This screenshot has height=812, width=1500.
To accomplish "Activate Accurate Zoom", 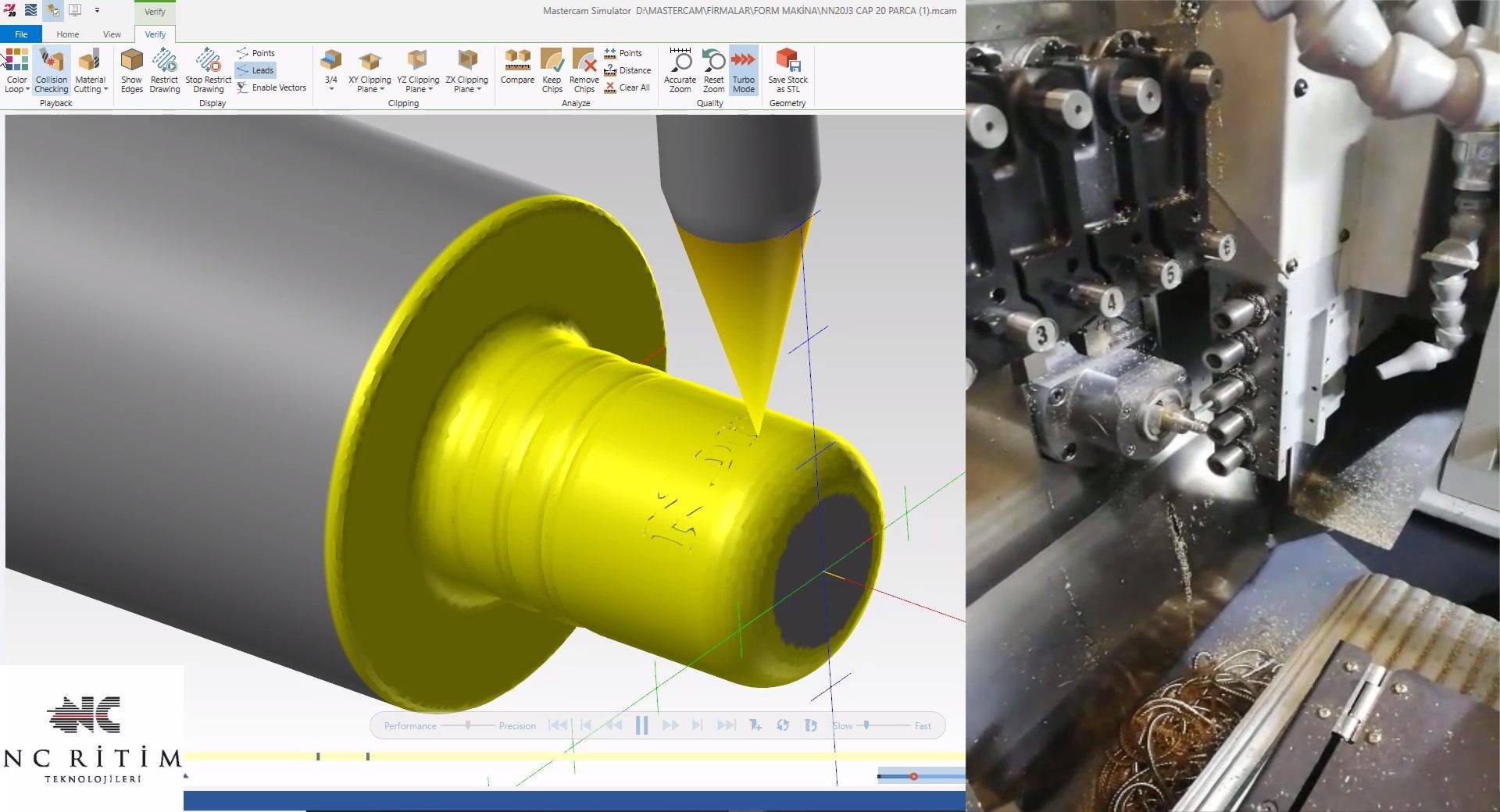I will coord(680,70).
